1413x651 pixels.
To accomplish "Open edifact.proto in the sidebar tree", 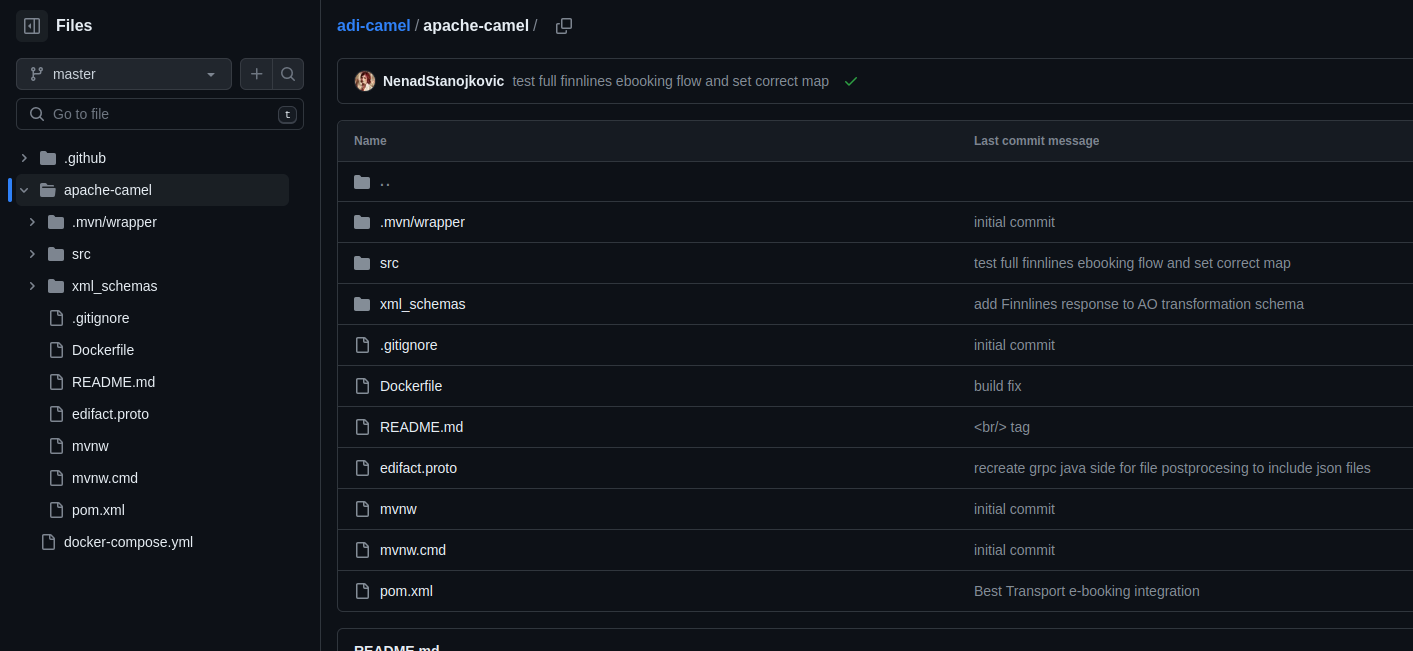I will pos(110,414).
